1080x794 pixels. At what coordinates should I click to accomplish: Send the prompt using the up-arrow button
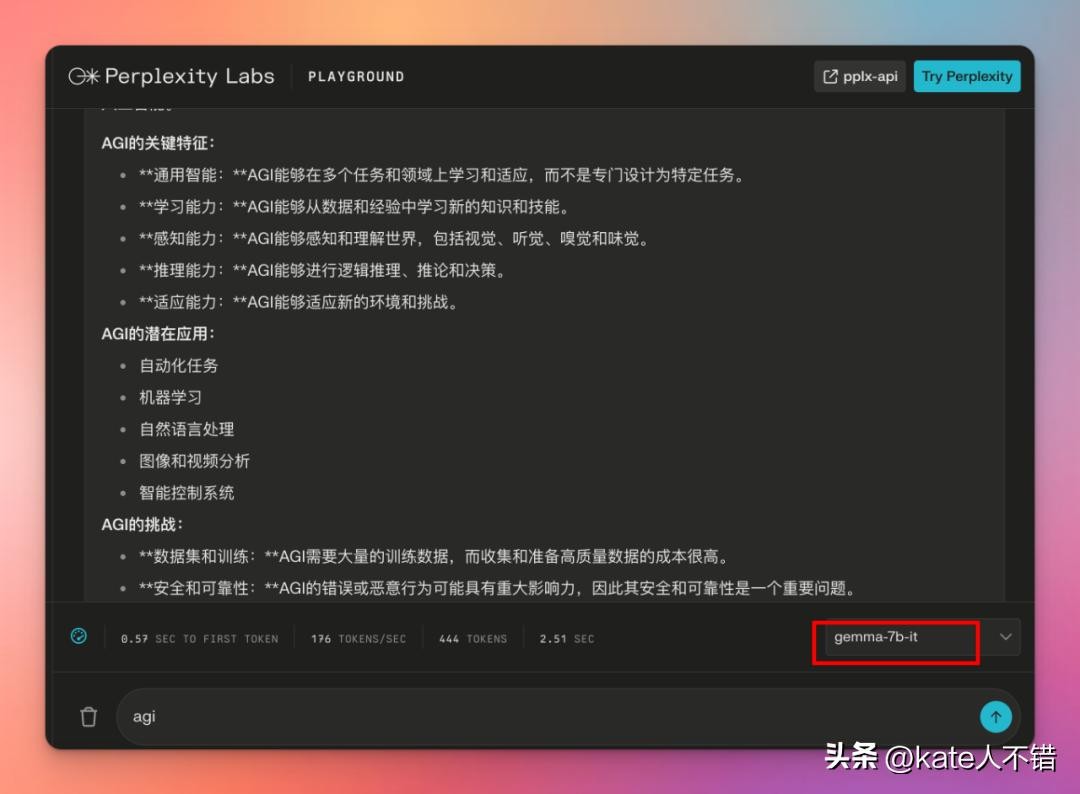tap(995, 716)
